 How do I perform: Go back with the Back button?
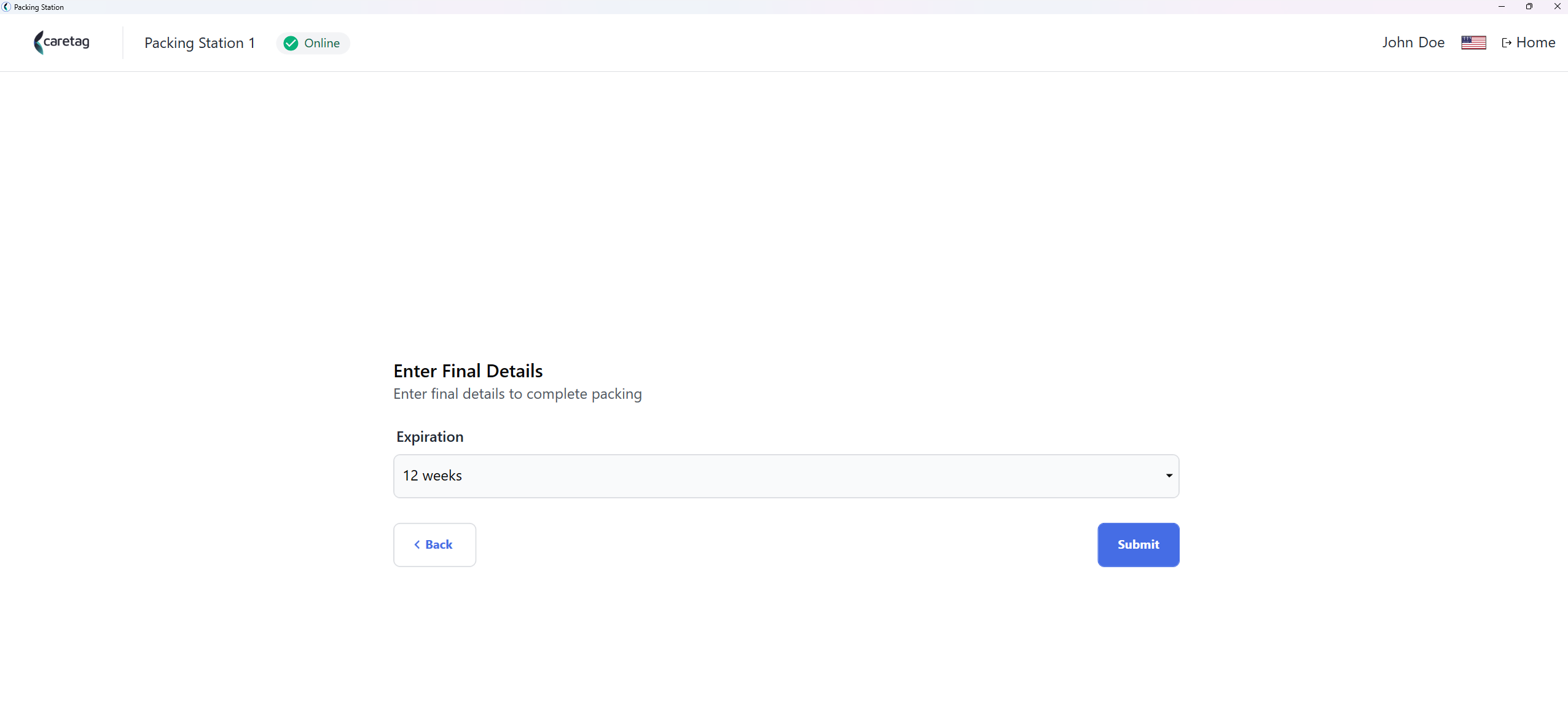tap(434, 544)
